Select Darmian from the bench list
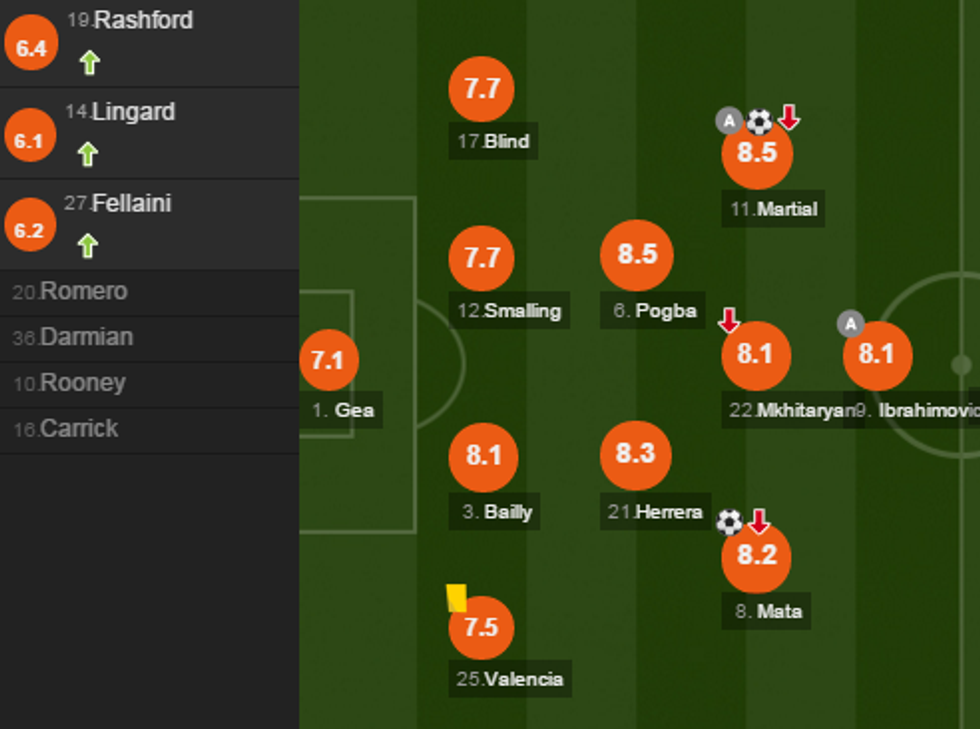The width and height of the screenshot is (980, 729). coord(73,337)
